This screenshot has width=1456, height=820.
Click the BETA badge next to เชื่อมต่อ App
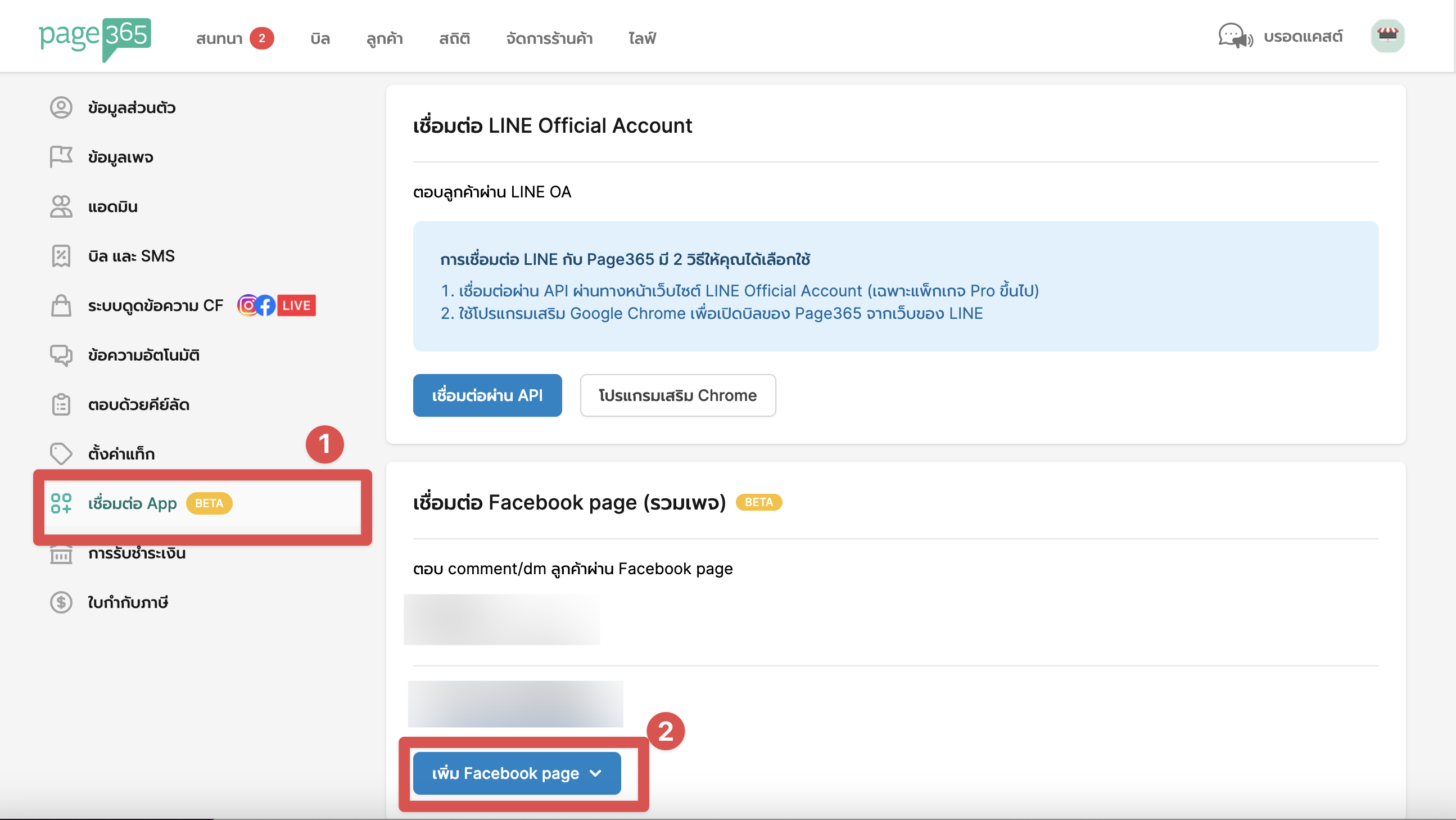(x=209, y=503)
